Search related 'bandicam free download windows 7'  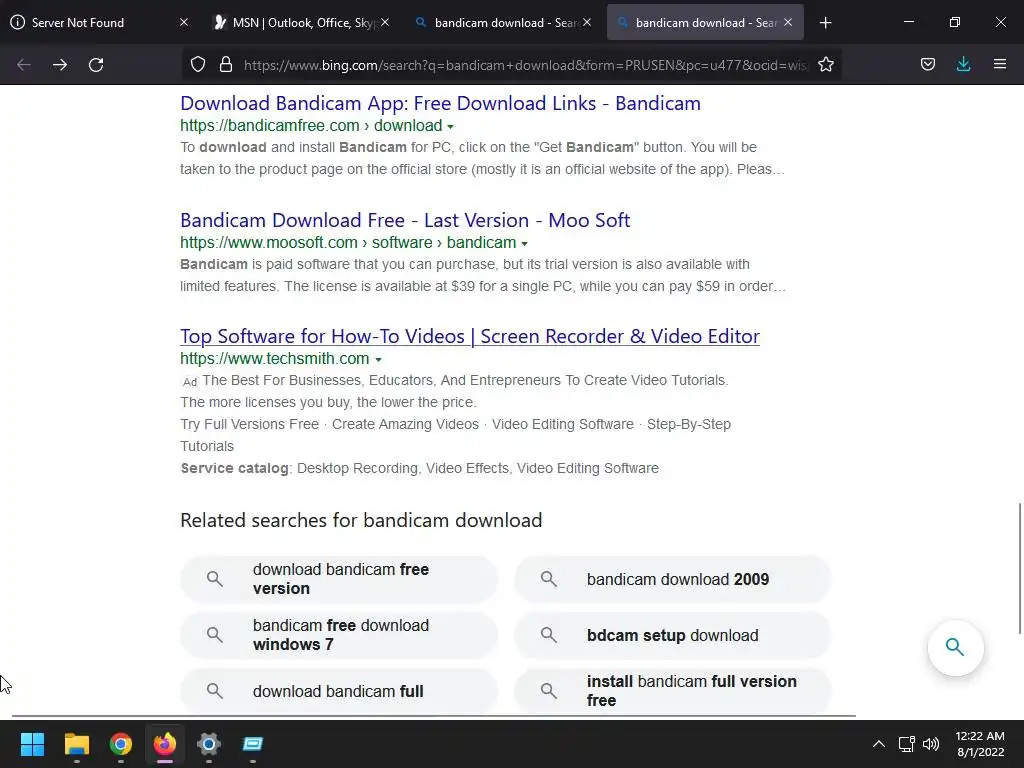[339, 635]
